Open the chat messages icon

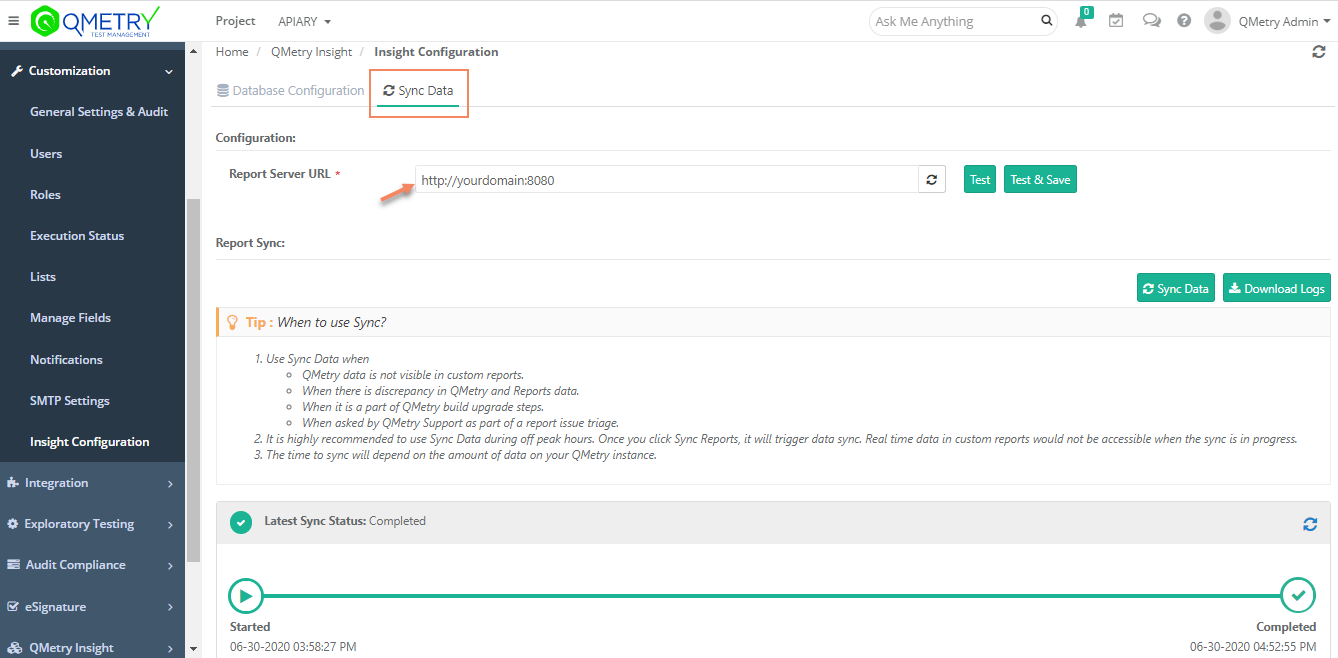tap(1151, 21)
